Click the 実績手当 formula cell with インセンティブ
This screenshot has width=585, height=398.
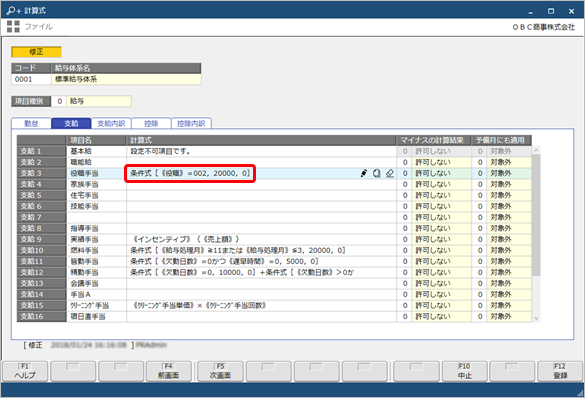coord(261,239)
